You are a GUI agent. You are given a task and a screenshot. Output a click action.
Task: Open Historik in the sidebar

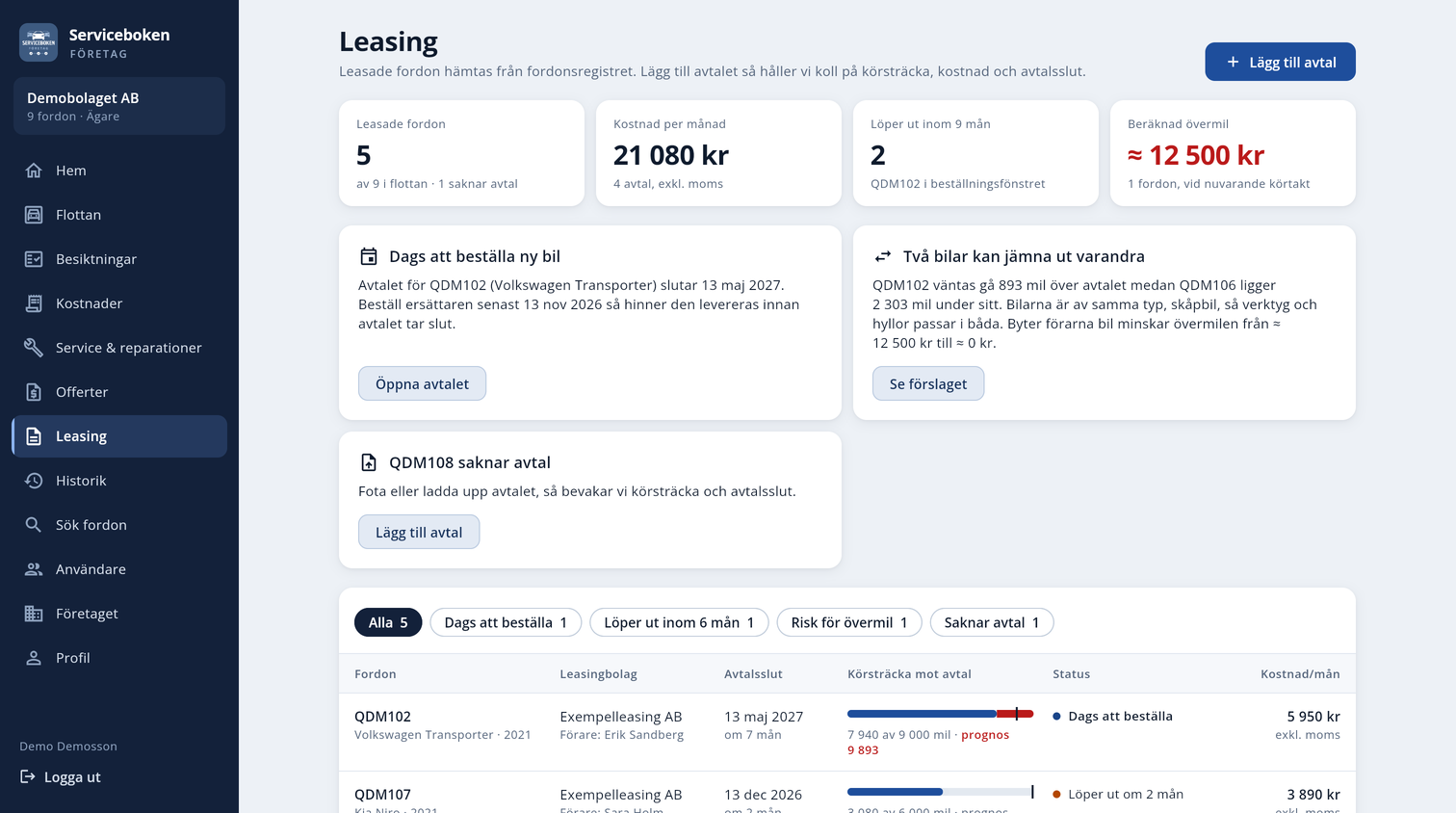(x=119, y=481)
